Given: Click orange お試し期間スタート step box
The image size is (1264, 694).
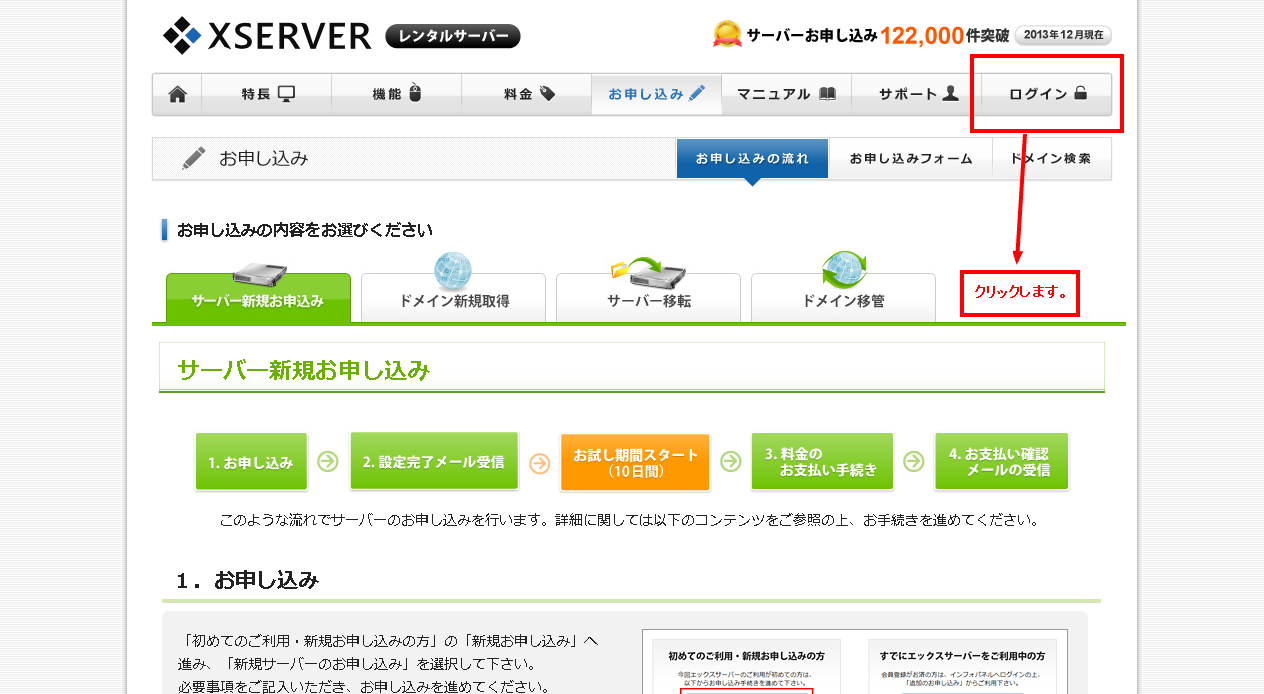Looking at the screenshot, I should 635,462.
